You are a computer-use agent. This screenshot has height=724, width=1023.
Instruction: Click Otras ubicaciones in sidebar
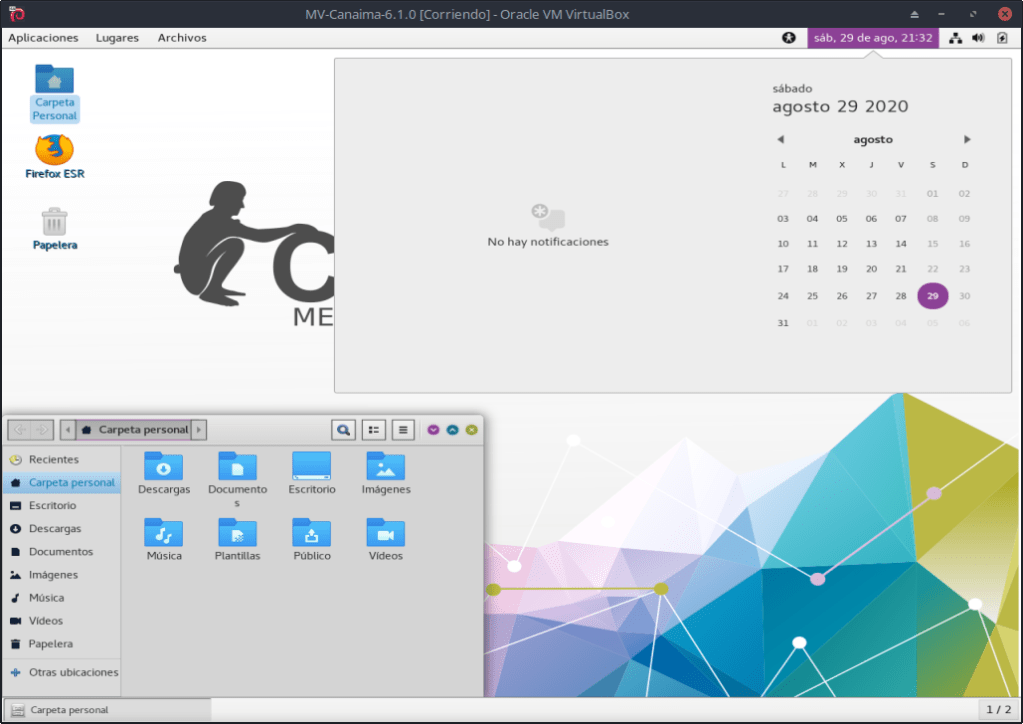click(x=73, y=673)
